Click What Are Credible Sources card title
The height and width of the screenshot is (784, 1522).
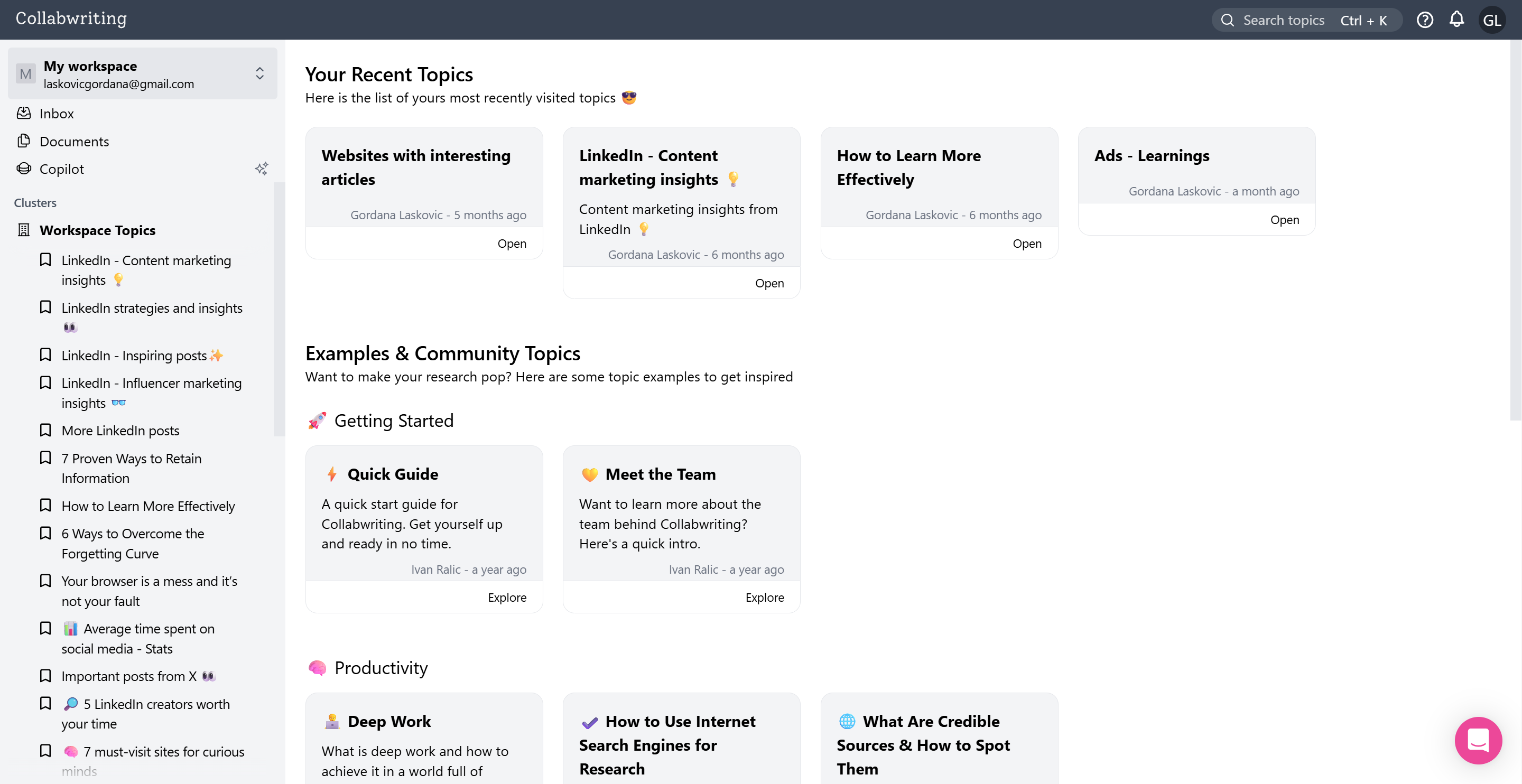click(923, 745)
